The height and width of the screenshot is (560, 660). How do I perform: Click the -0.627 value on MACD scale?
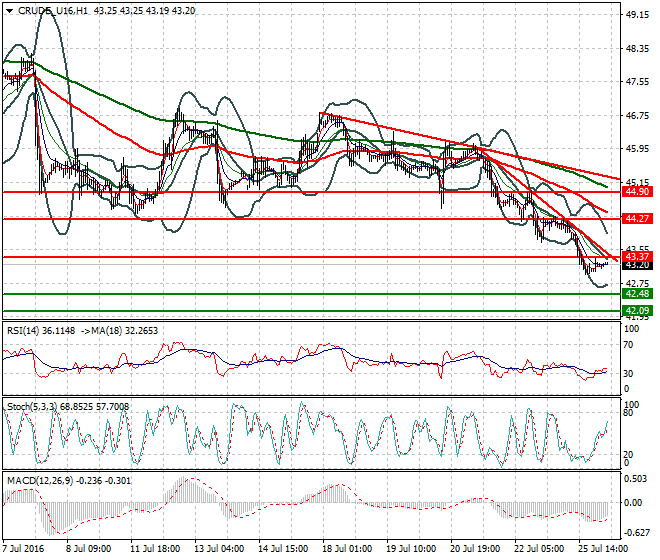[x=637, y=532]
